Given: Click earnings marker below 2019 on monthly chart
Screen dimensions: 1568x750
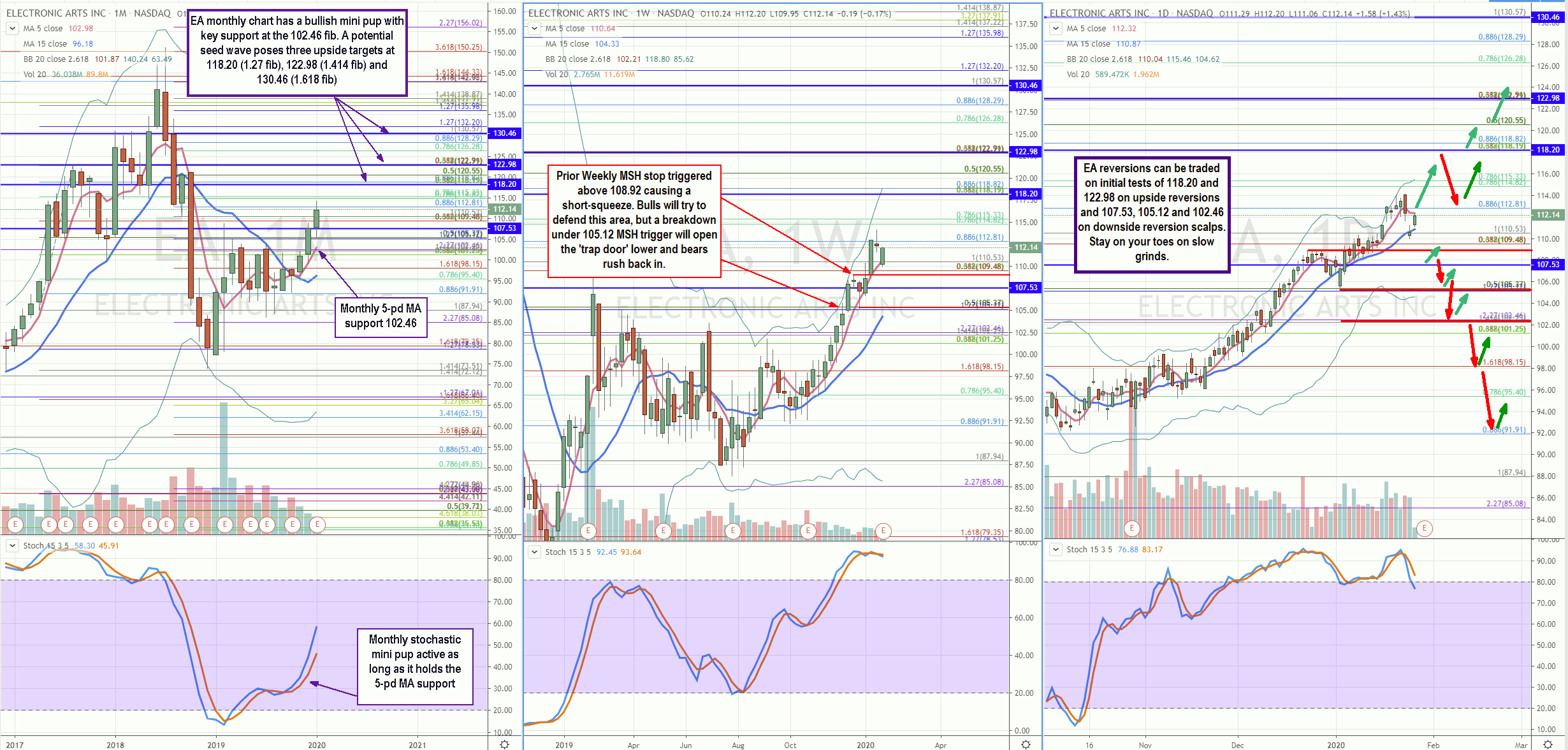Looking at the screenshot, I should 224,525.
